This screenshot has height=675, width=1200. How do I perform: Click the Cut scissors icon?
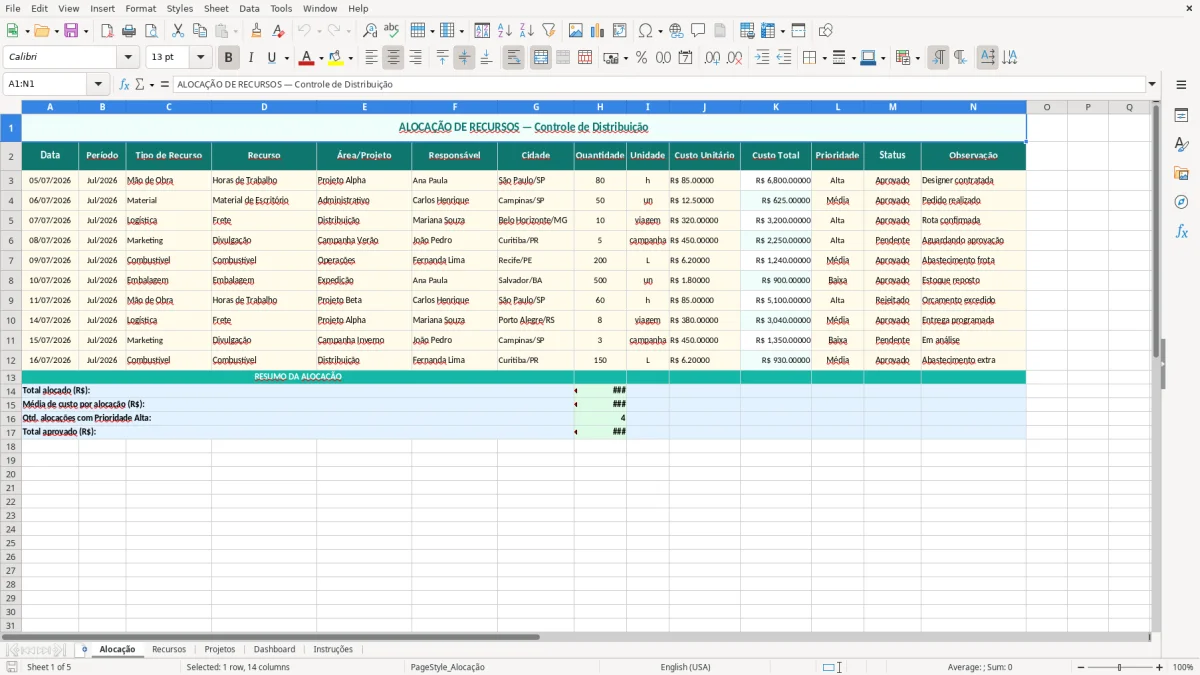point(178,31)
